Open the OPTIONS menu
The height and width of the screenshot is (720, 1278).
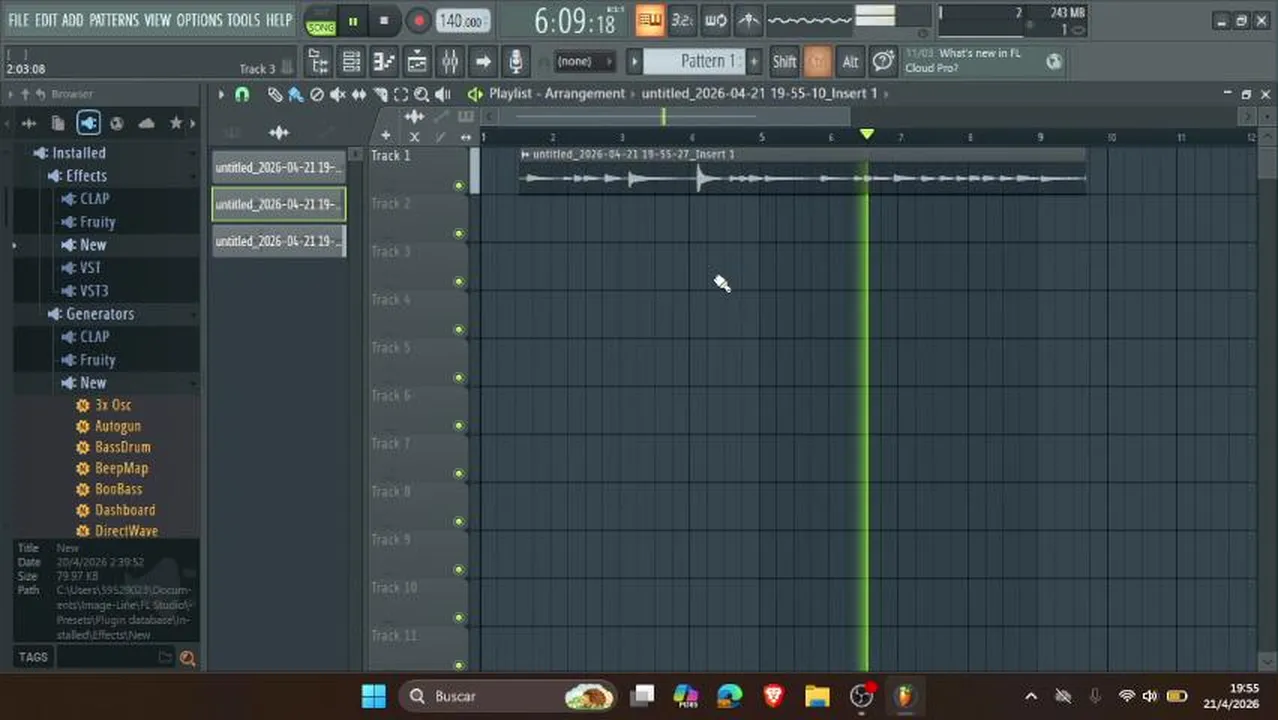pos(199,19)
